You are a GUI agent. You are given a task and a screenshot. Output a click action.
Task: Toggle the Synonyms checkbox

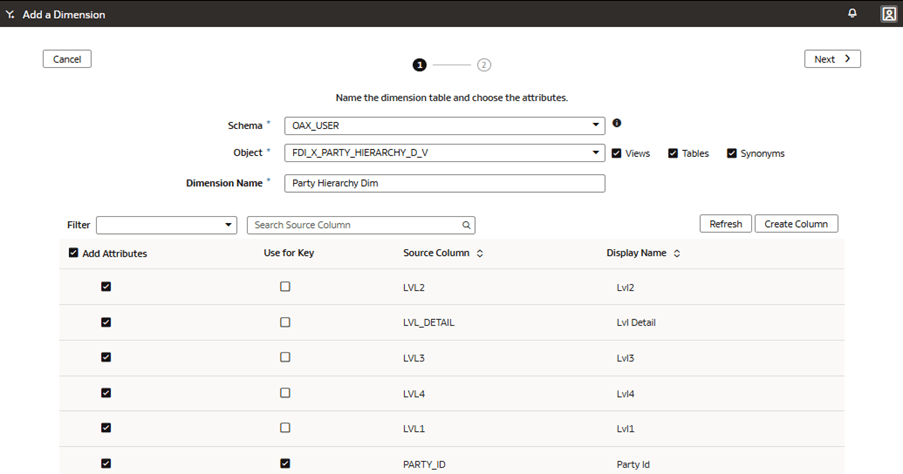click(x=732, y=153)
